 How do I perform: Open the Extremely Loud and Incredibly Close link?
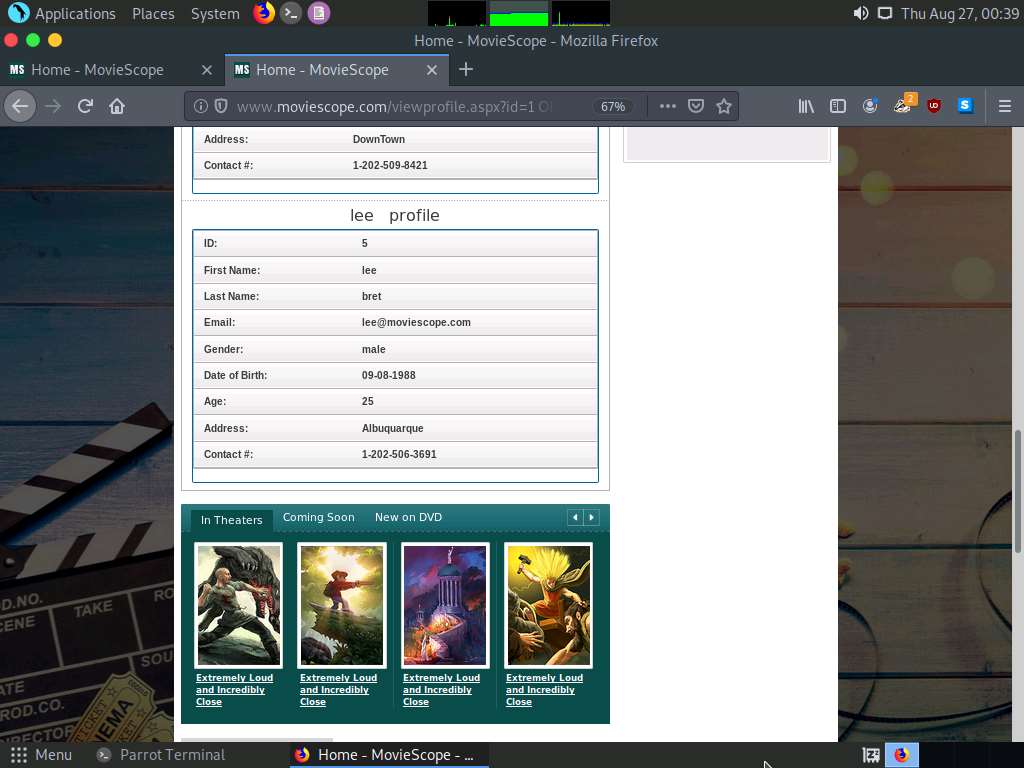tap(234, 689)
